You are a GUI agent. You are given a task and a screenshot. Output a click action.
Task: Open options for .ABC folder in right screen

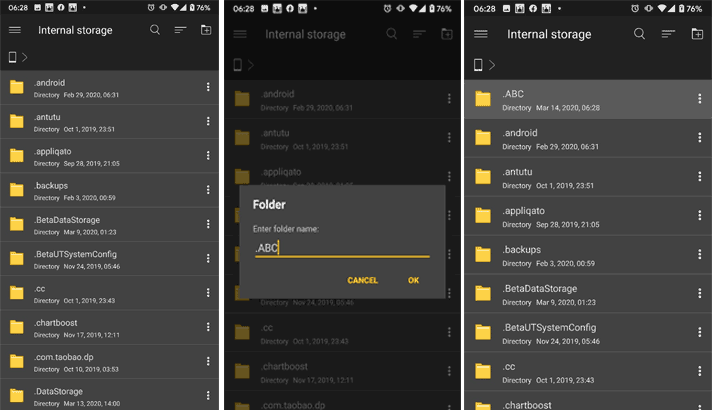tap(699, 99)
